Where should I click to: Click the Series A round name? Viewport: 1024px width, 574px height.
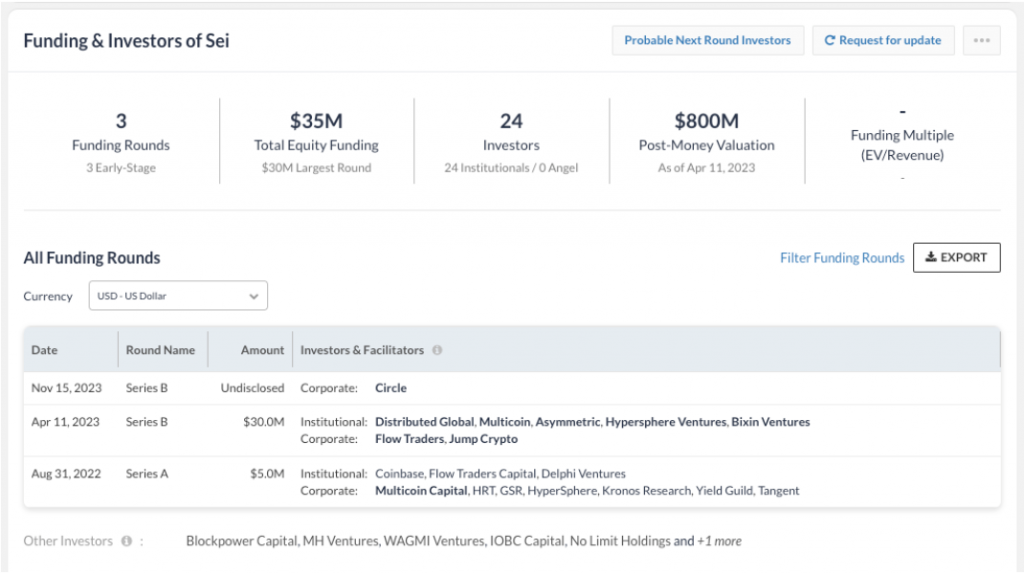point(147,473)
